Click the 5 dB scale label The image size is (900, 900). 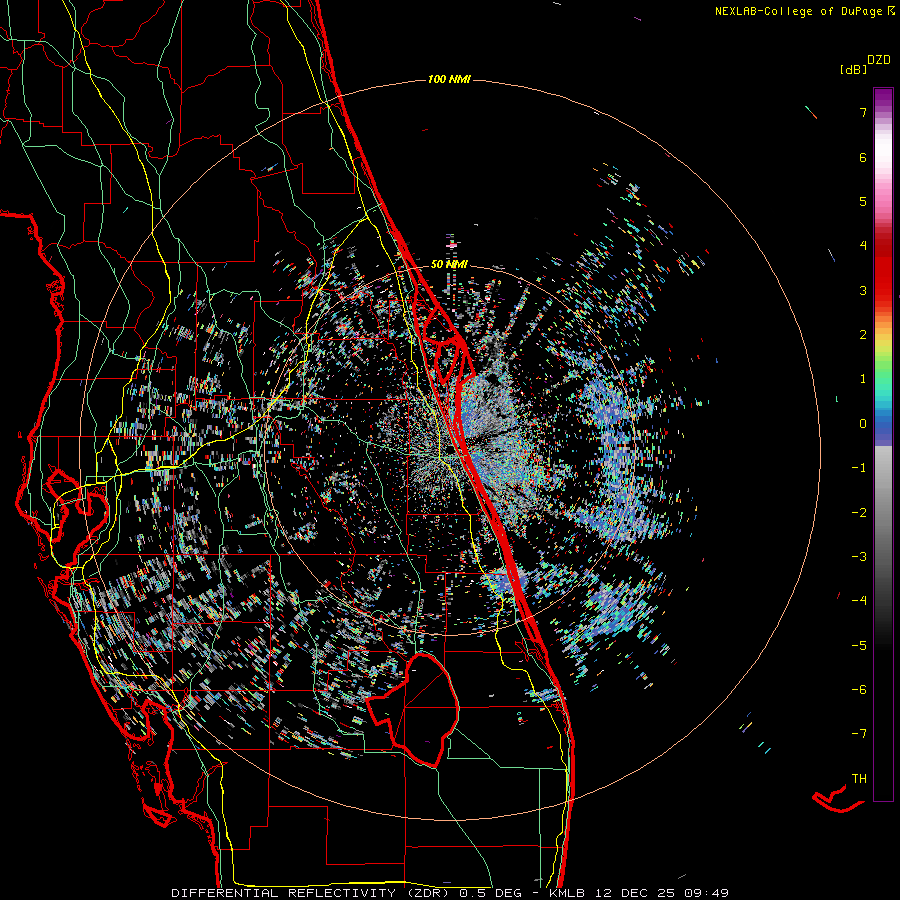tap(863, 201)
